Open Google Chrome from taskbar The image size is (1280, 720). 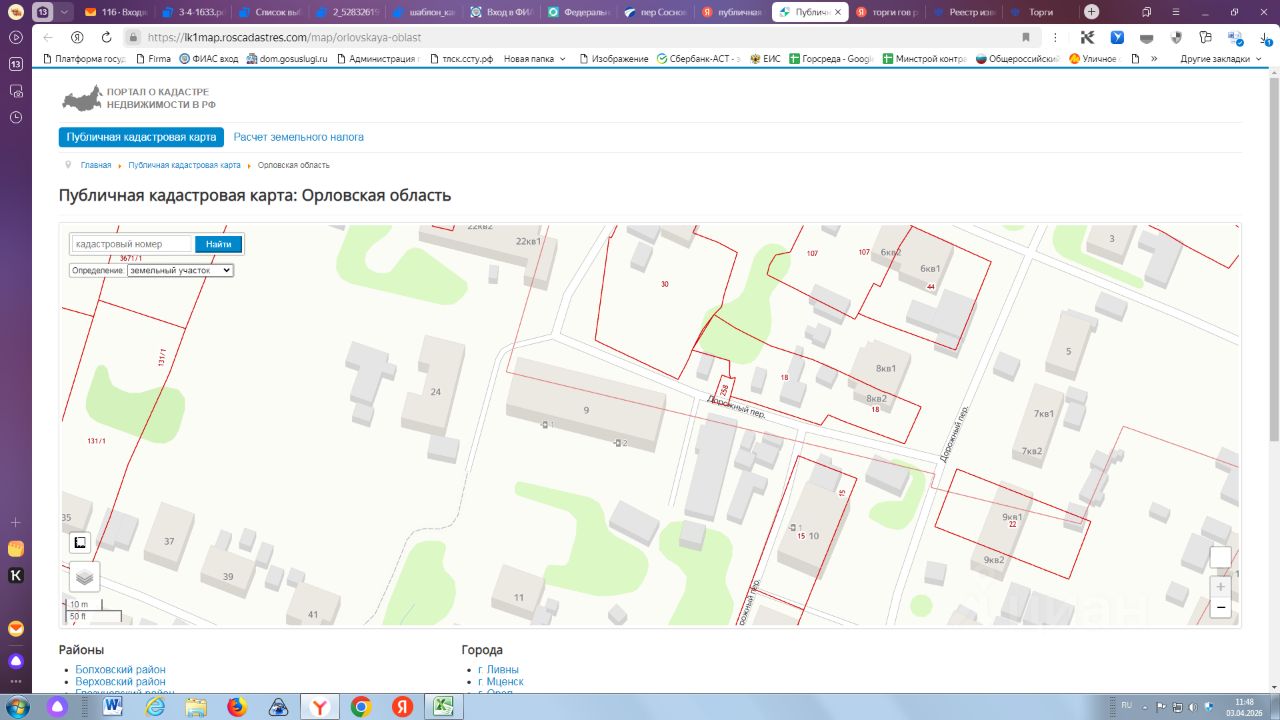pos(361,707)
